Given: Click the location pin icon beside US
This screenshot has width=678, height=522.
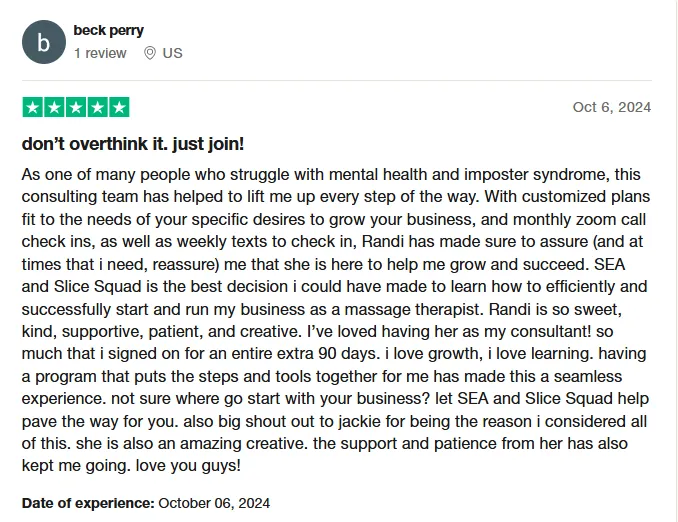Looking at the screenshot, I should pos(150,53).
